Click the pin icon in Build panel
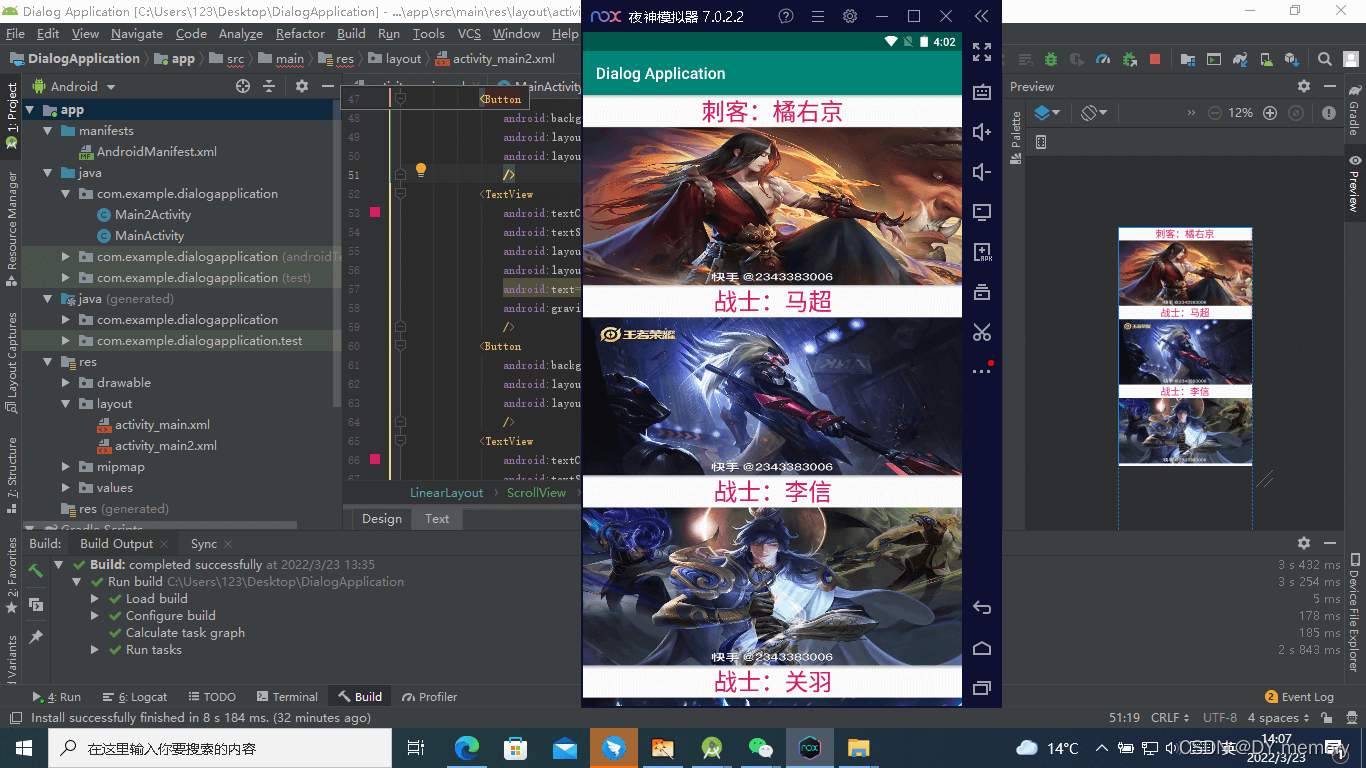Screen dimensions: 1366x768 tap(36, 636)
